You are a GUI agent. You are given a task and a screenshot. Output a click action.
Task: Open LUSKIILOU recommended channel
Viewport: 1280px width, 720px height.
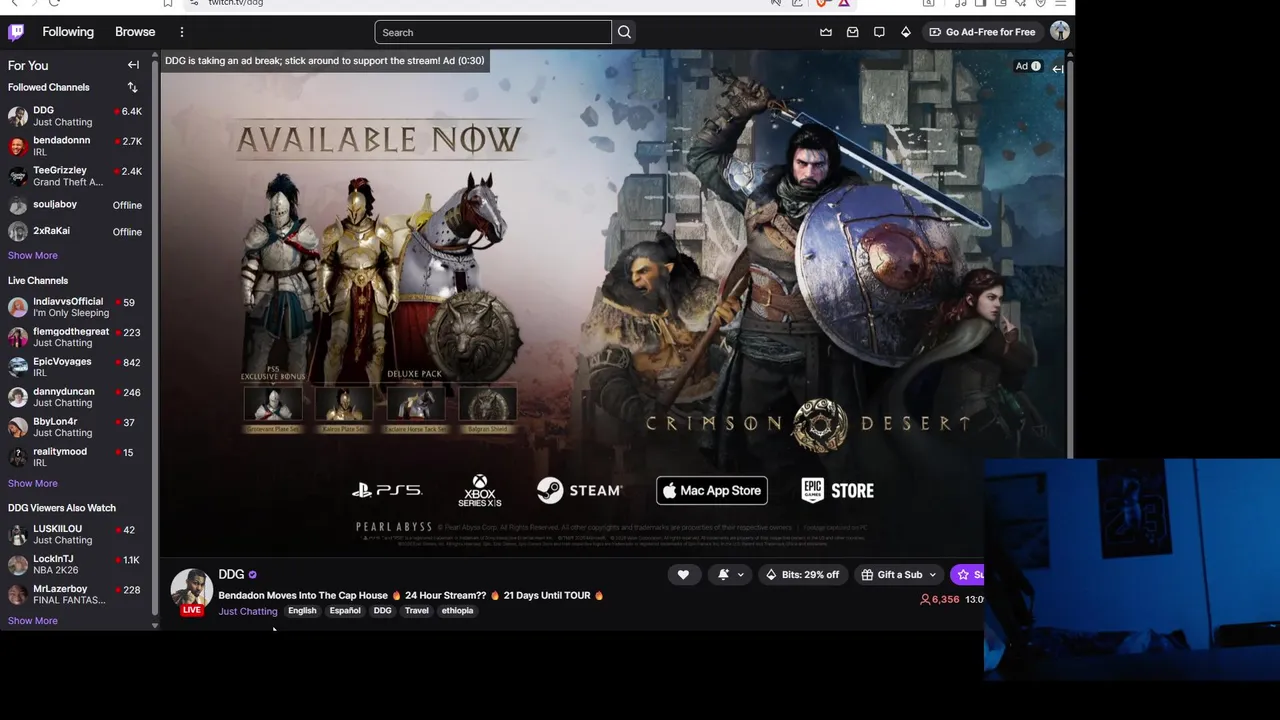click(76, 534)
